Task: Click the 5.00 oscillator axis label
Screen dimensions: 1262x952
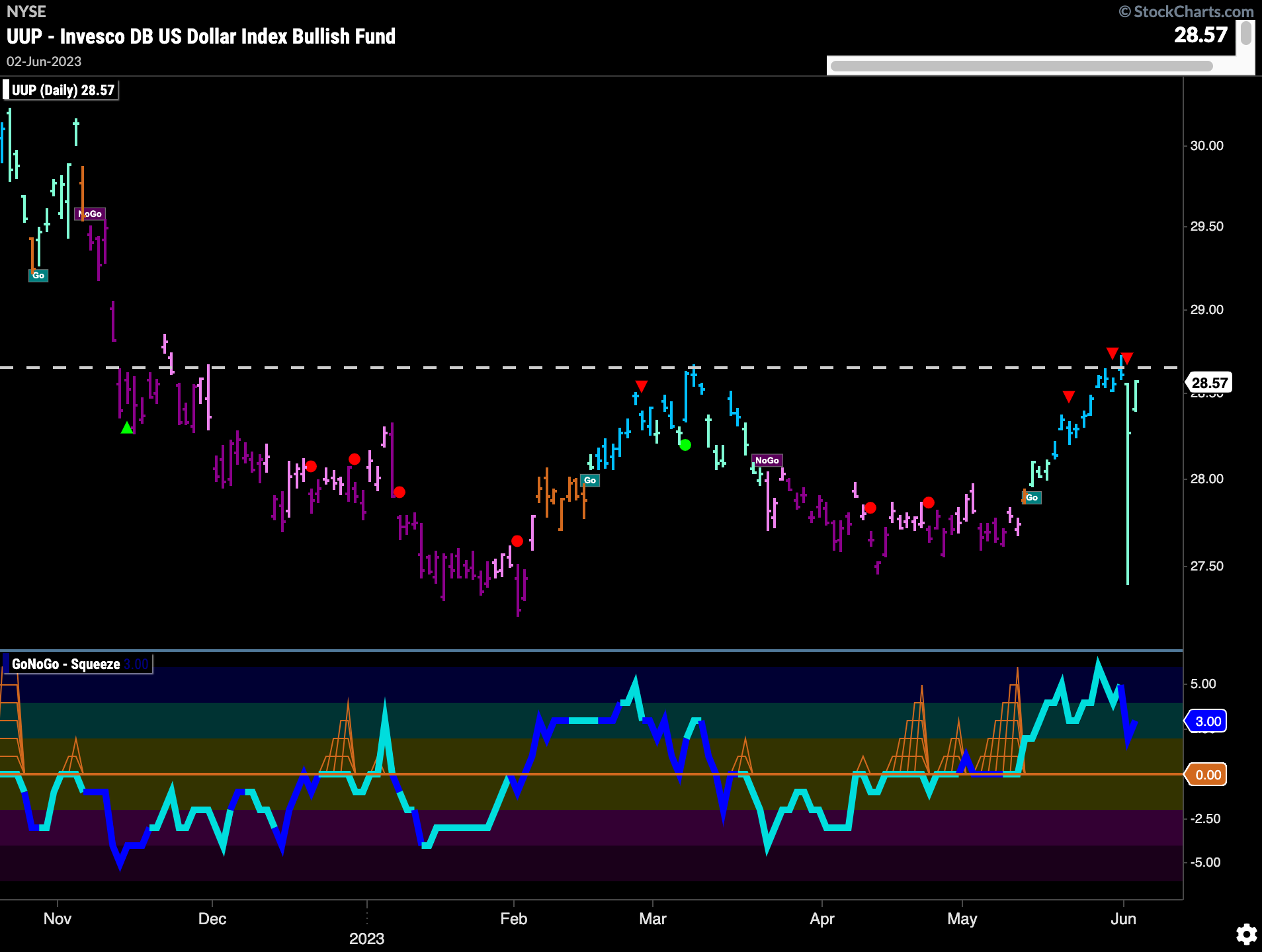Action: 1203,684
